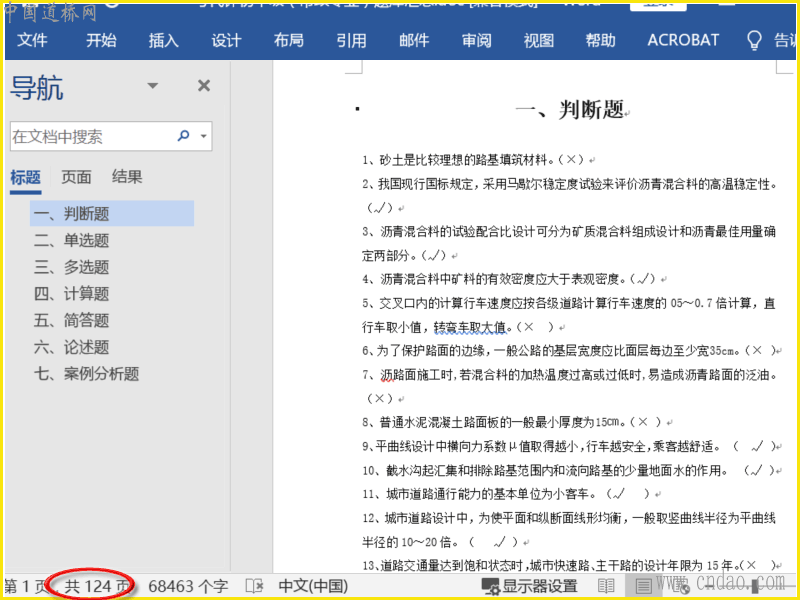This screenshot has width=800, height=600.
Task: Open 显示器设置 display settings
Action: point(529,586)
